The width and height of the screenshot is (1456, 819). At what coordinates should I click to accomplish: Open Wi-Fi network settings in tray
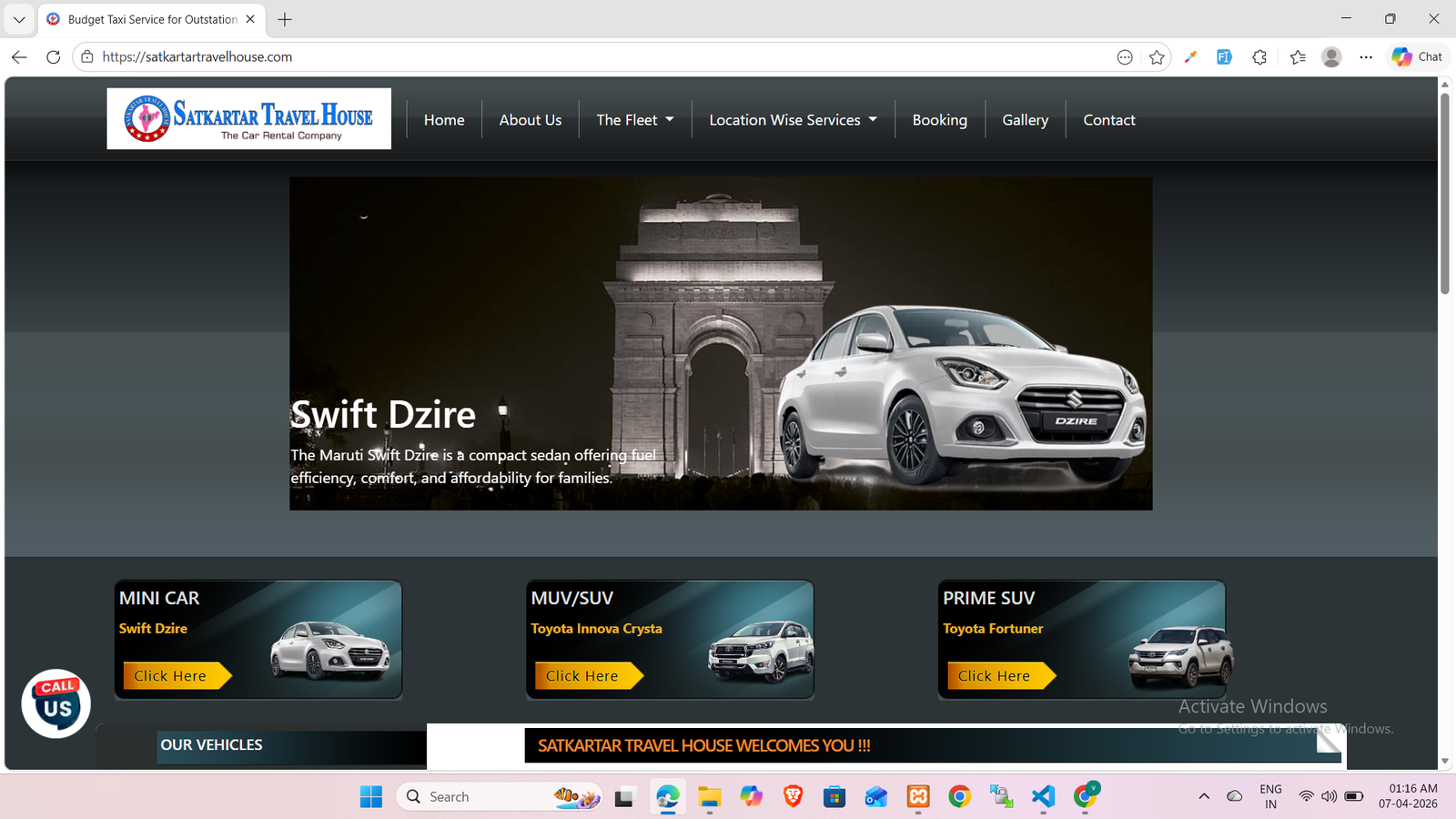click(x=1306, y=796)
